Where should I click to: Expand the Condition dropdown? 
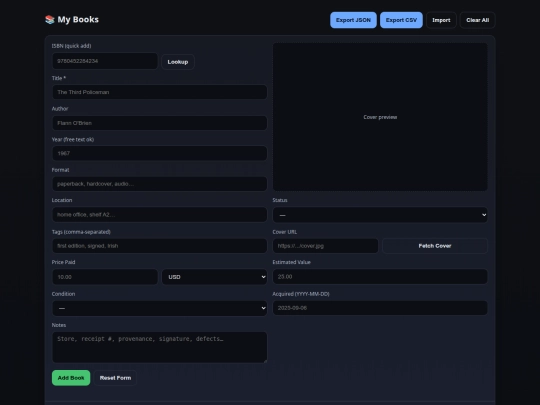coord(159,308)
